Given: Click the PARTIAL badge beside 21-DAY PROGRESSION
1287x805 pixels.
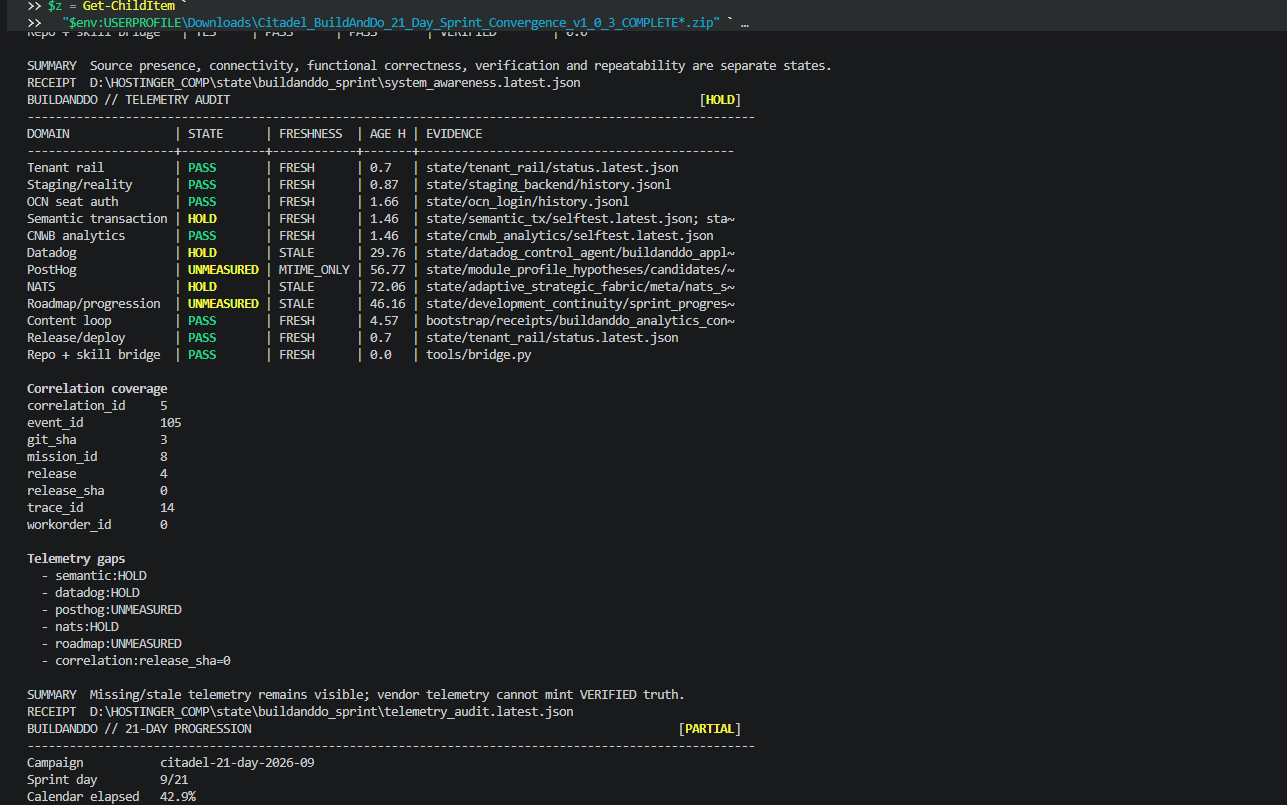Looking at the screenshot, I should click(710, 729).
